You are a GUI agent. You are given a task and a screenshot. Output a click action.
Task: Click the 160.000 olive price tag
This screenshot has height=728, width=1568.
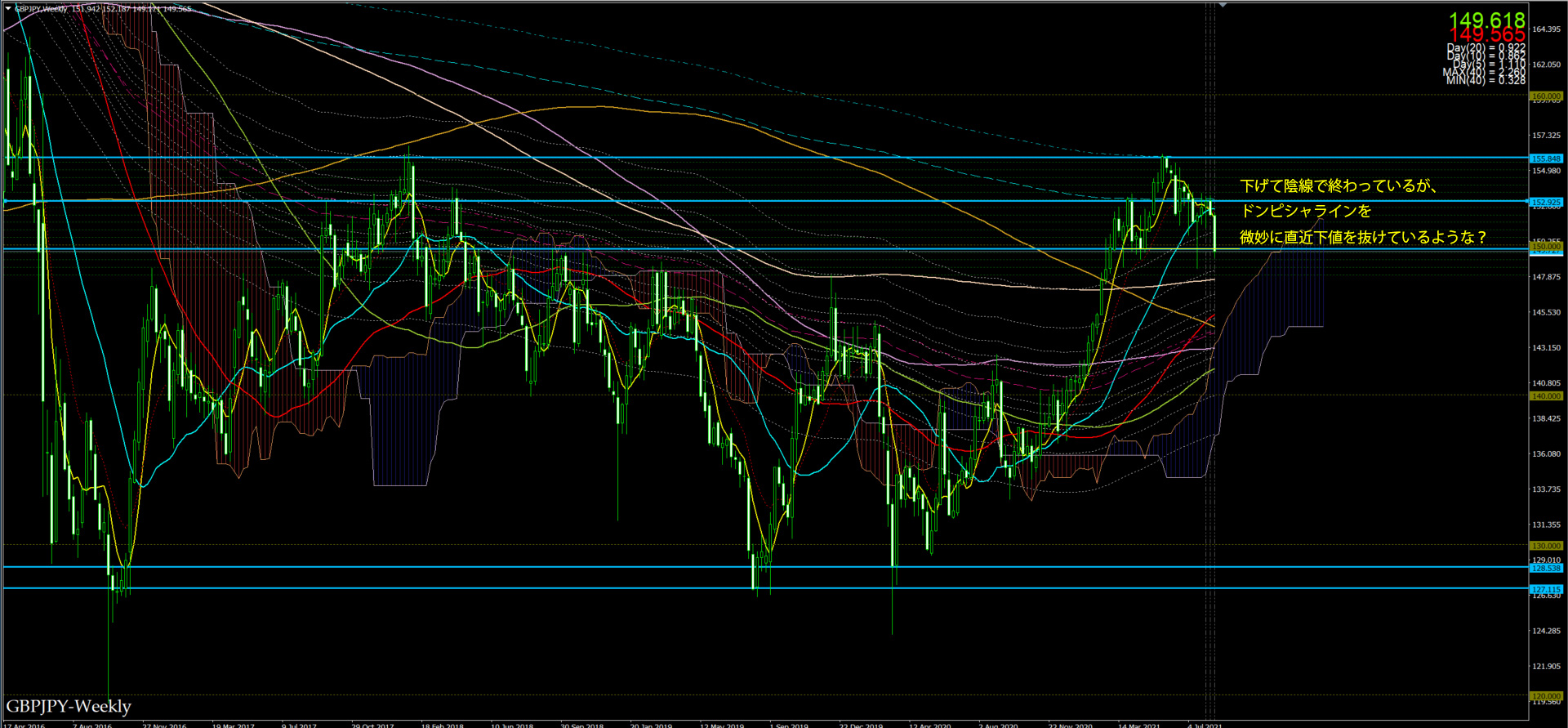(1545, 96)
